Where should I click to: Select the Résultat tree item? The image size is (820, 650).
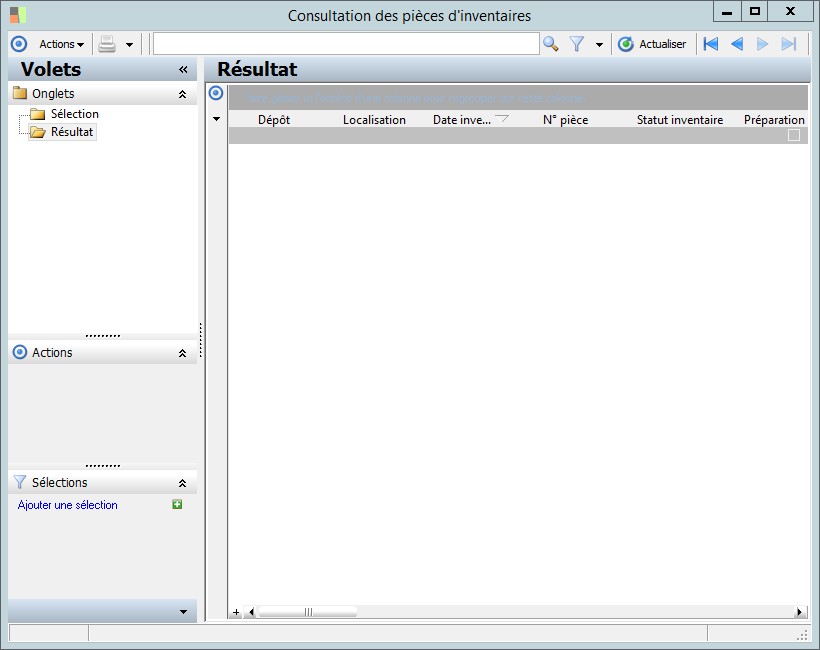pos(72,132)
